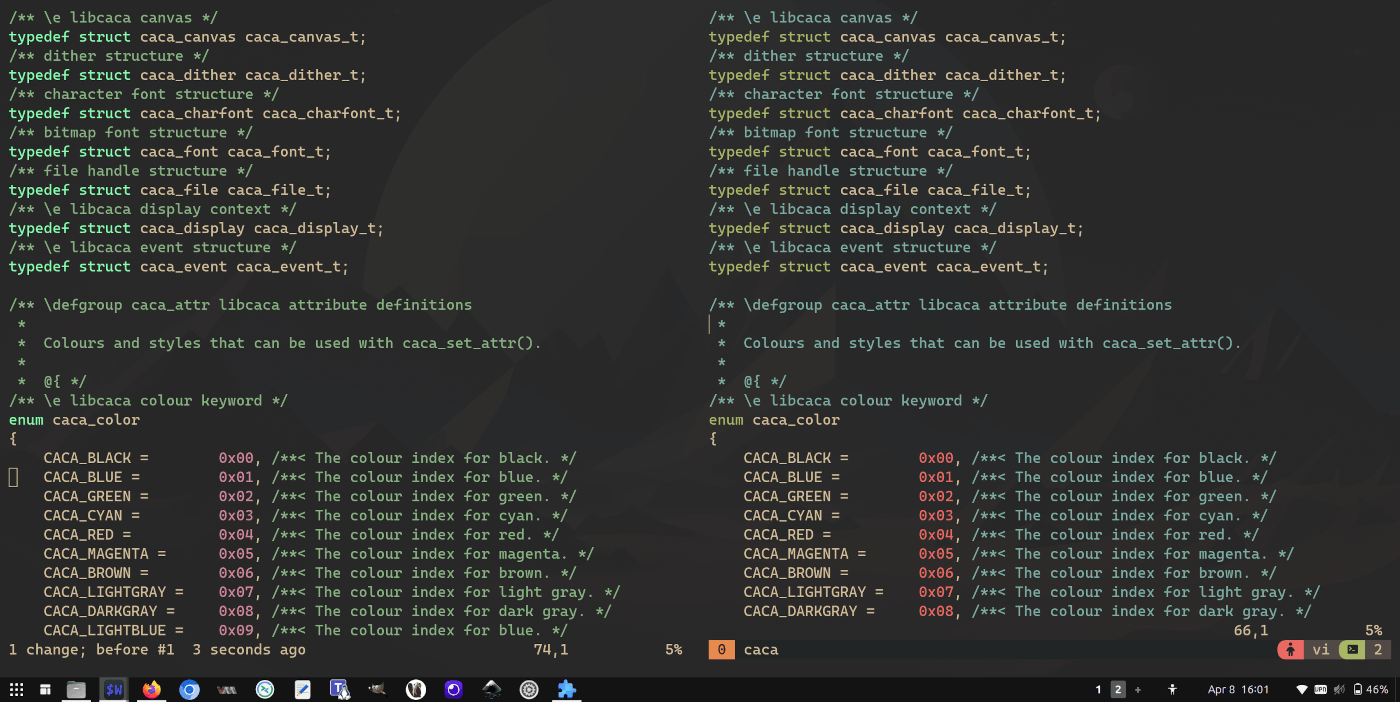The image size is (1400, 702).
Task: Launch Firefox from the taskbar
Action: click(151, 689)
